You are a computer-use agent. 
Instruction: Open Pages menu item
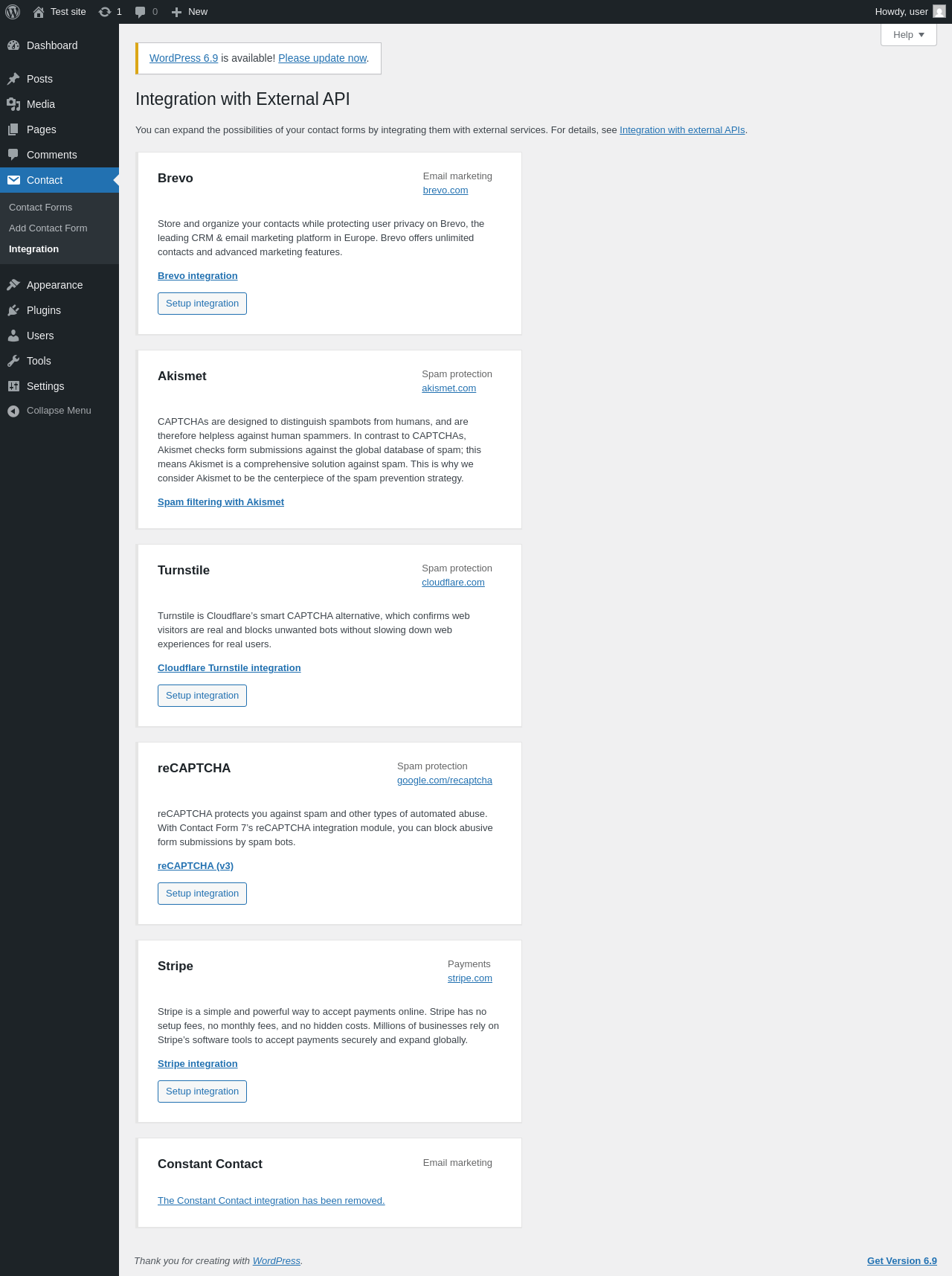[x=59, y=129]
